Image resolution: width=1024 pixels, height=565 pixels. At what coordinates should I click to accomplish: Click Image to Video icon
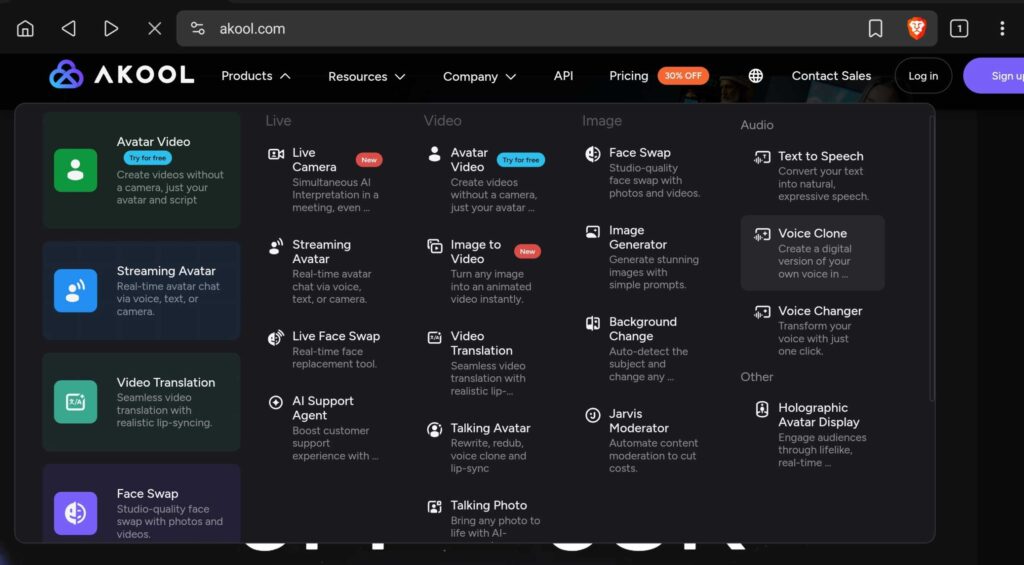tap(434, 246)
